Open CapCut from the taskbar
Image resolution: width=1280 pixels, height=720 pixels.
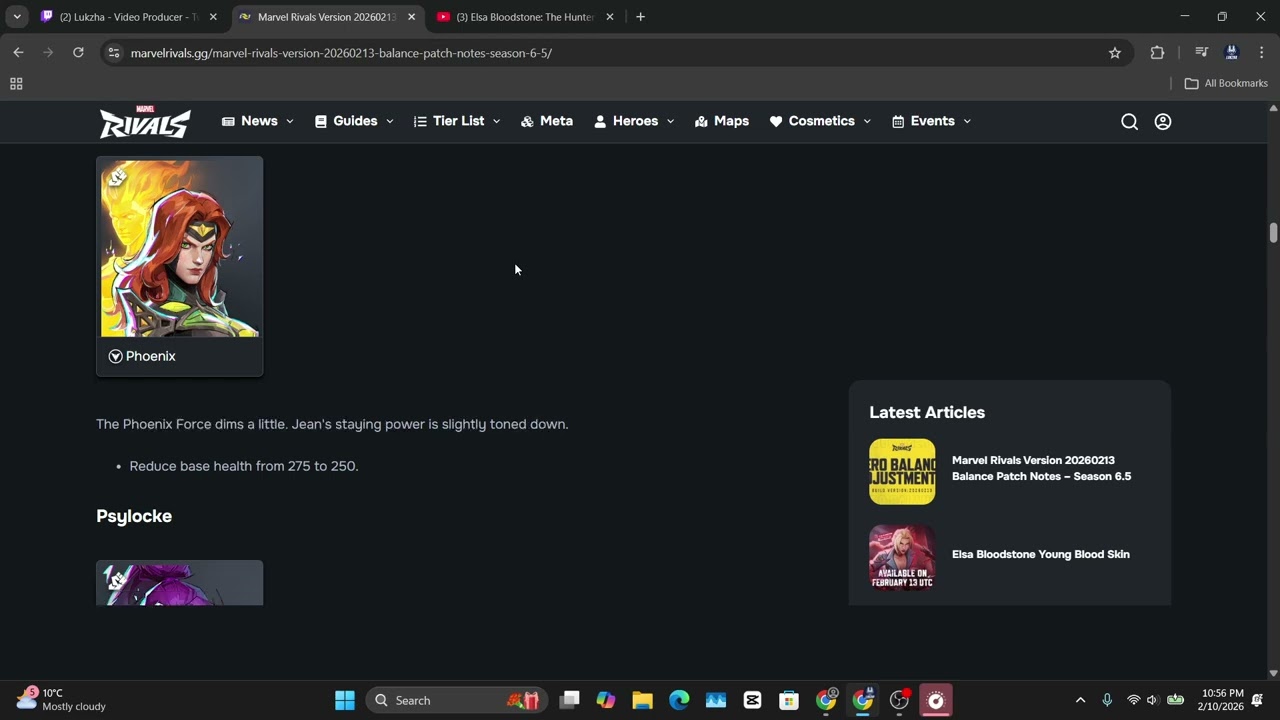pyautogui.click(x=752, y=700)
